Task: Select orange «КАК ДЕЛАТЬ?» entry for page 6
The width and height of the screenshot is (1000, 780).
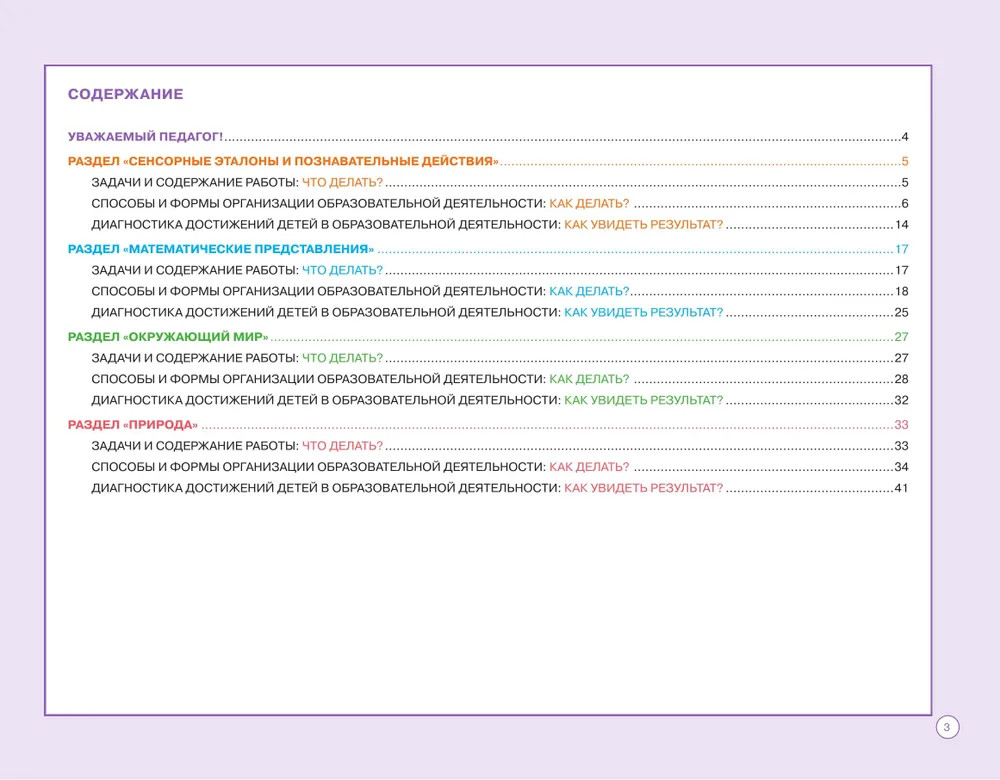Action: click(589, 204)
